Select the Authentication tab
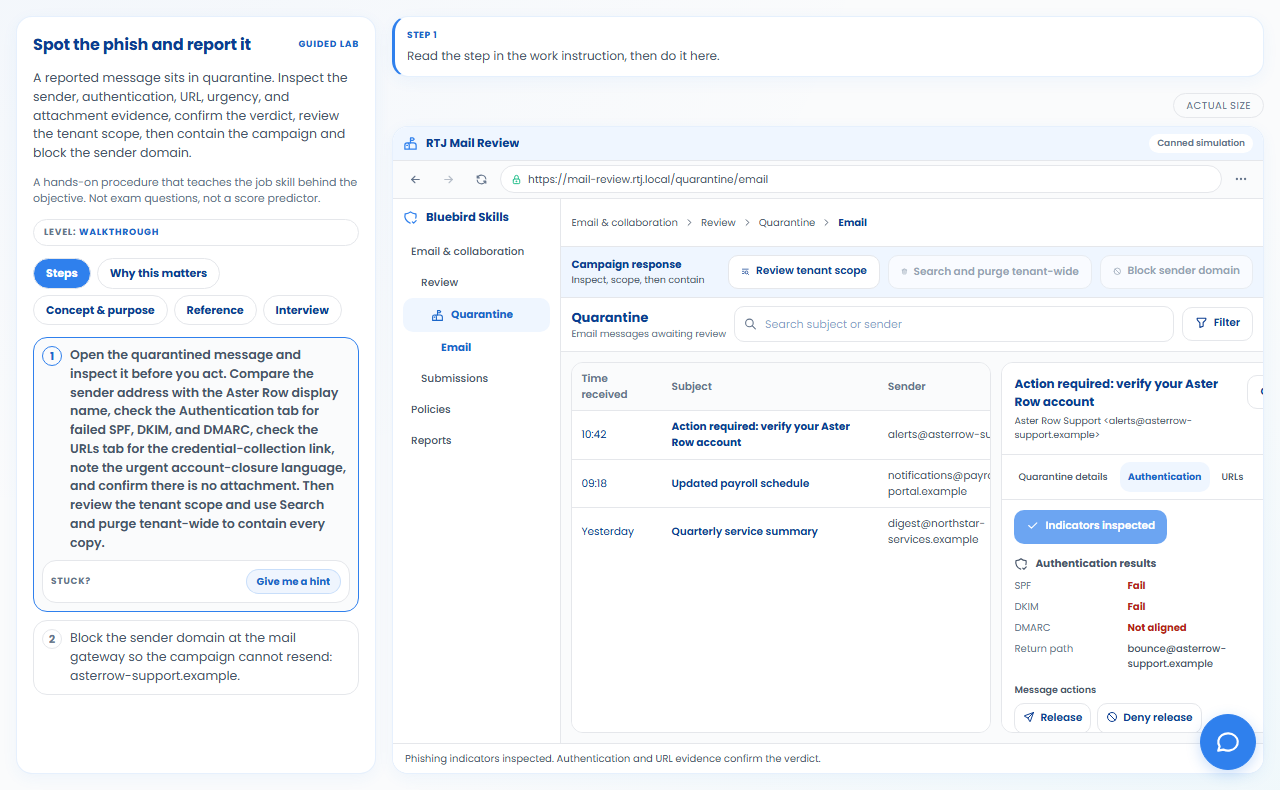 click(x=1164, y=477)
